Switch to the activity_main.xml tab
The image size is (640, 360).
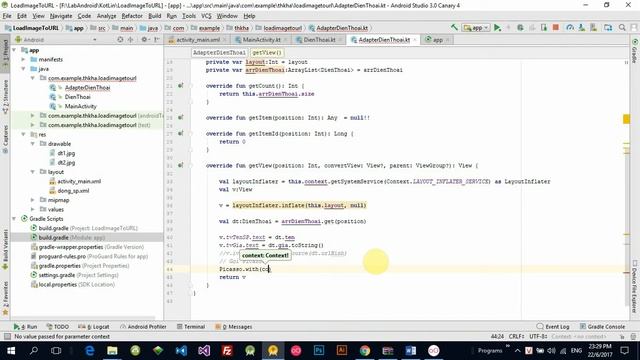(198, 40)
